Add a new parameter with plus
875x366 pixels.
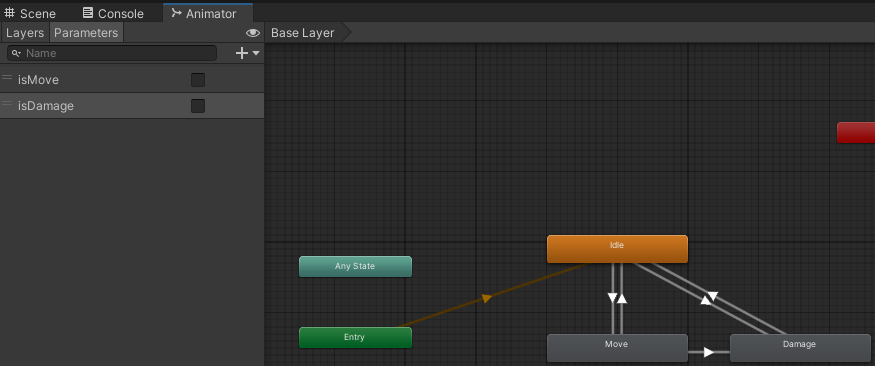point(242,53)
